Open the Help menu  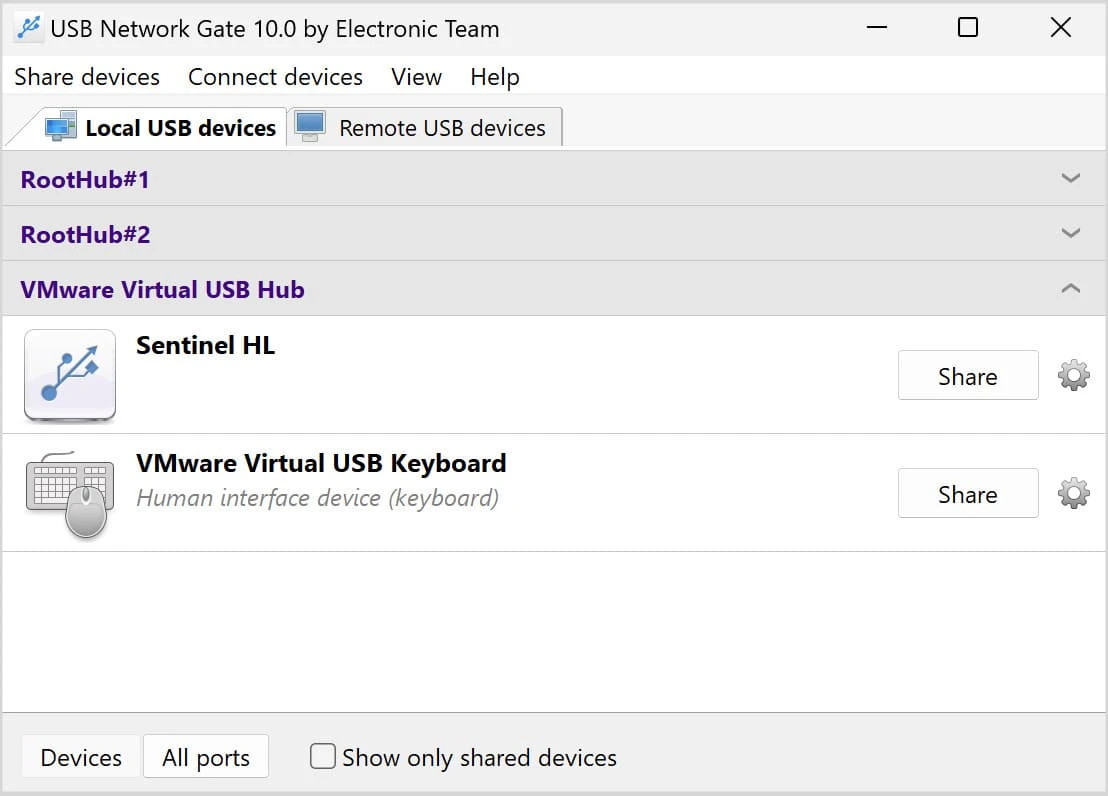(495, 77)
